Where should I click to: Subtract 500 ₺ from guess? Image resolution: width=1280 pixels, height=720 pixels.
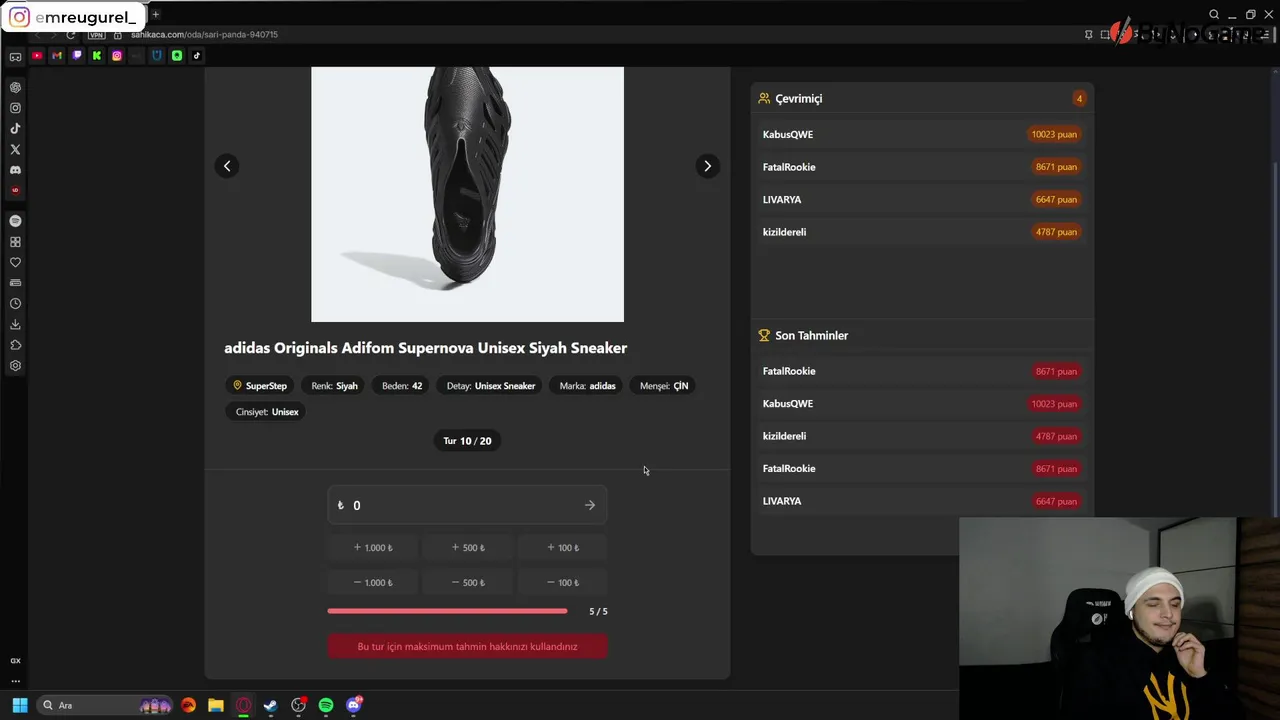point(467,582)
